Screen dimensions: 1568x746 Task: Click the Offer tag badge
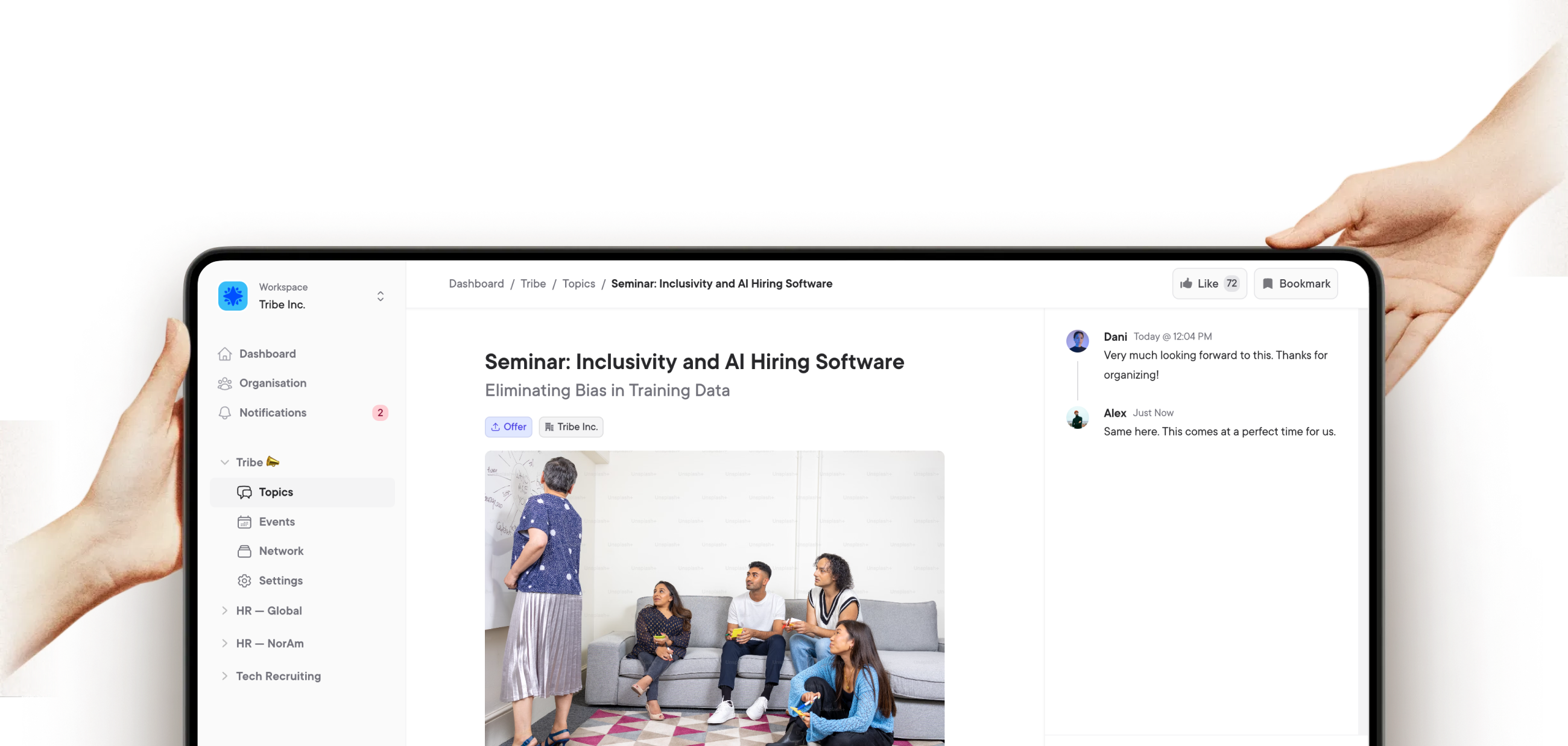point(508,427)
